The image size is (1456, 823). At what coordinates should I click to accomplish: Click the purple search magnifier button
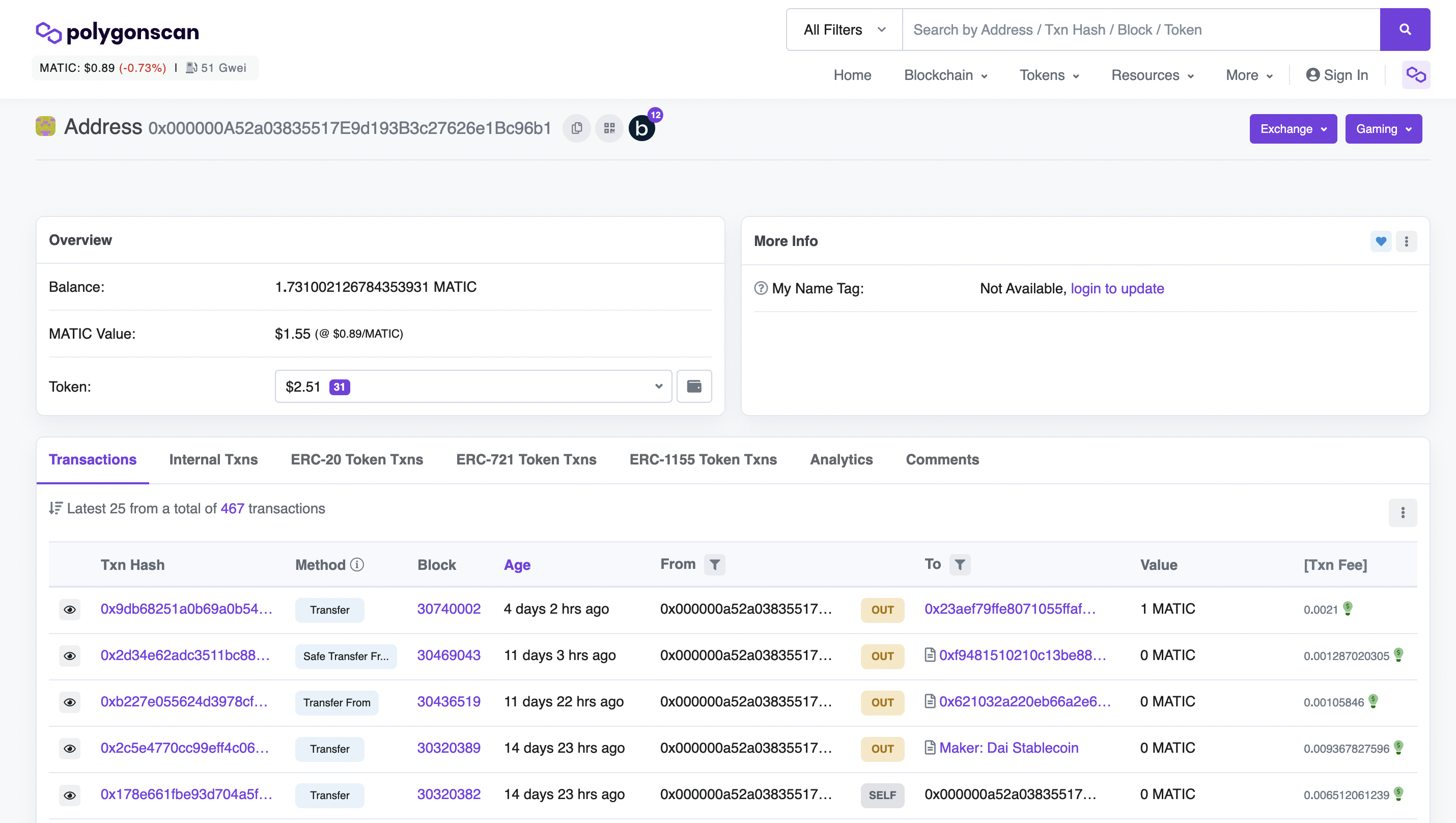1405,30
